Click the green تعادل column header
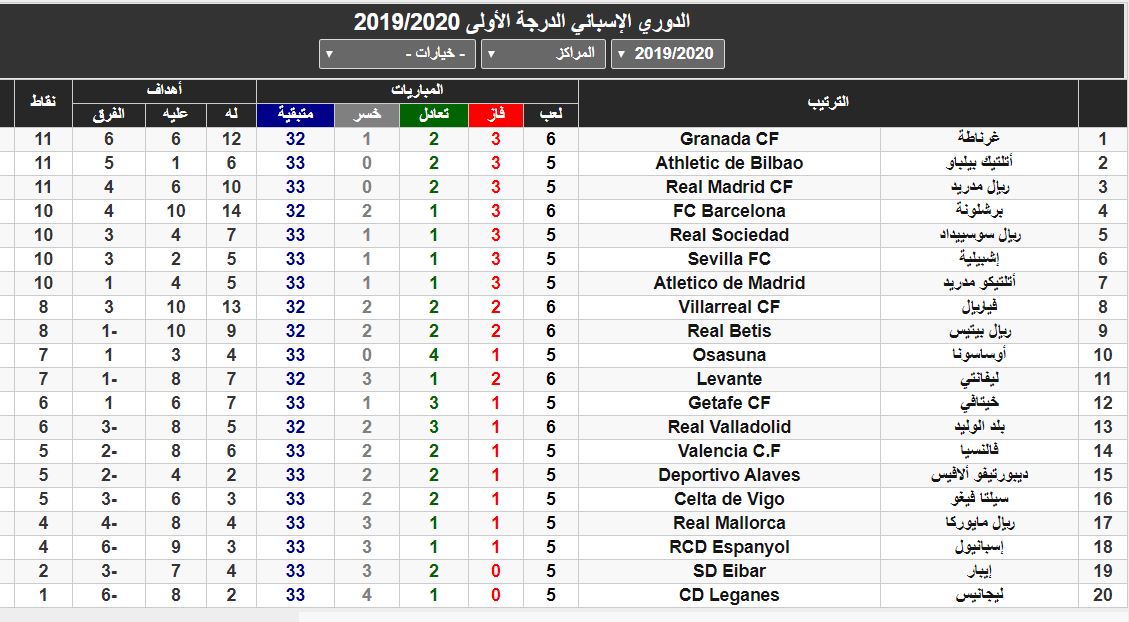 (x=434, y=115)
